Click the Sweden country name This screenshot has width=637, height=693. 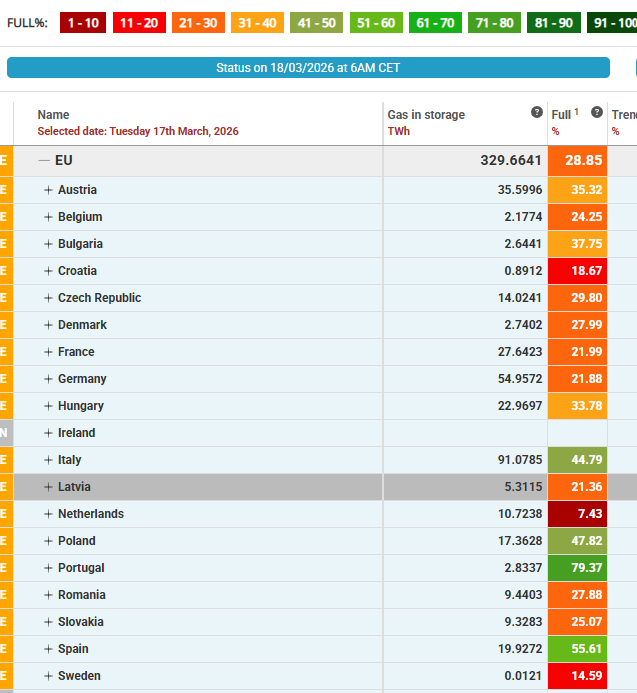pyautogui.click(x=79, y=676)
